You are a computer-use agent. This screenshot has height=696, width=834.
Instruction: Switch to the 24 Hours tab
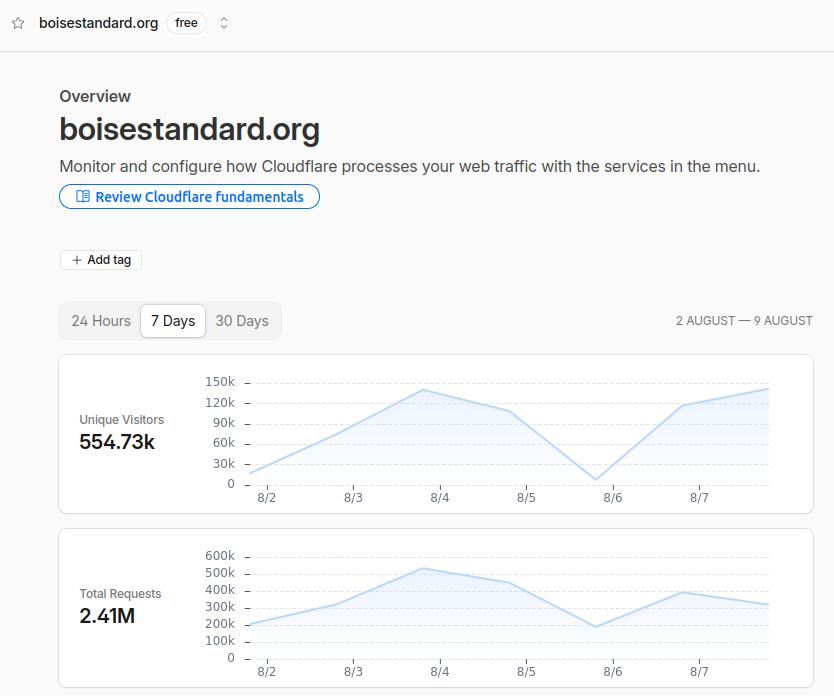pyautogui.click(x=101, y=321)
